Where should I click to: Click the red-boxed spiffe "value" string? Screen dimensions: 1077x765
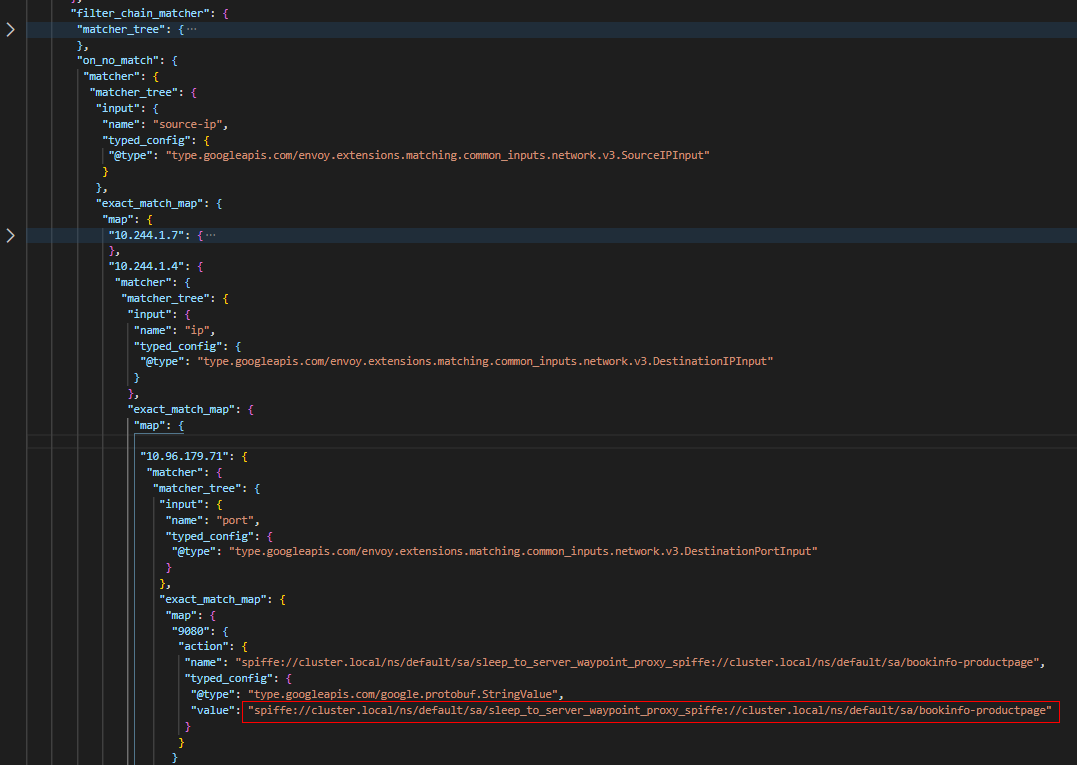coord(650,710)
